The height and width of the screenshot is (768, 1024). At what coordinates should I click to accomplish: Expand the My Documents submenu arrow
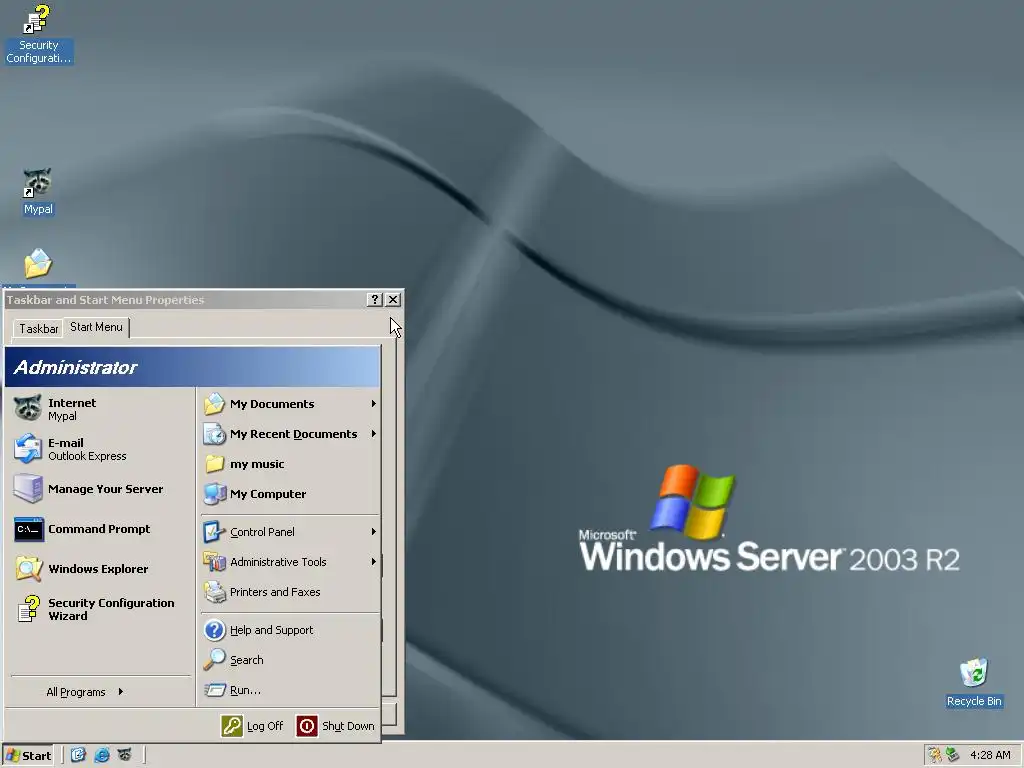coord(374,404)
